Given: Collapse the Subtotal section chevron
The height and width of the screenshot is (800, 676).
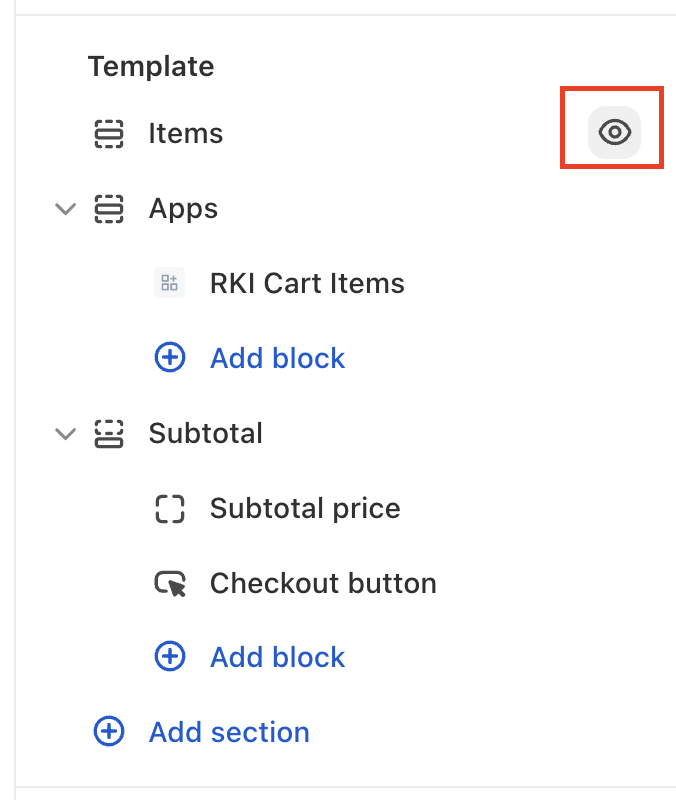Looking at the screenshot, I should 66,434.
